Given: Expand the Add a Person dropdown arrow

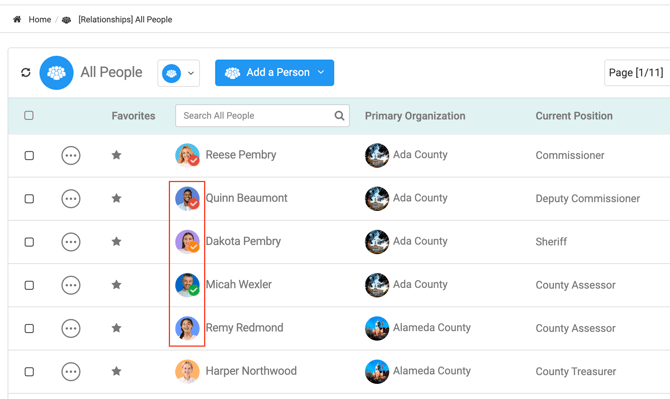Looking at the screenshot, I should (x=321, y=73).
